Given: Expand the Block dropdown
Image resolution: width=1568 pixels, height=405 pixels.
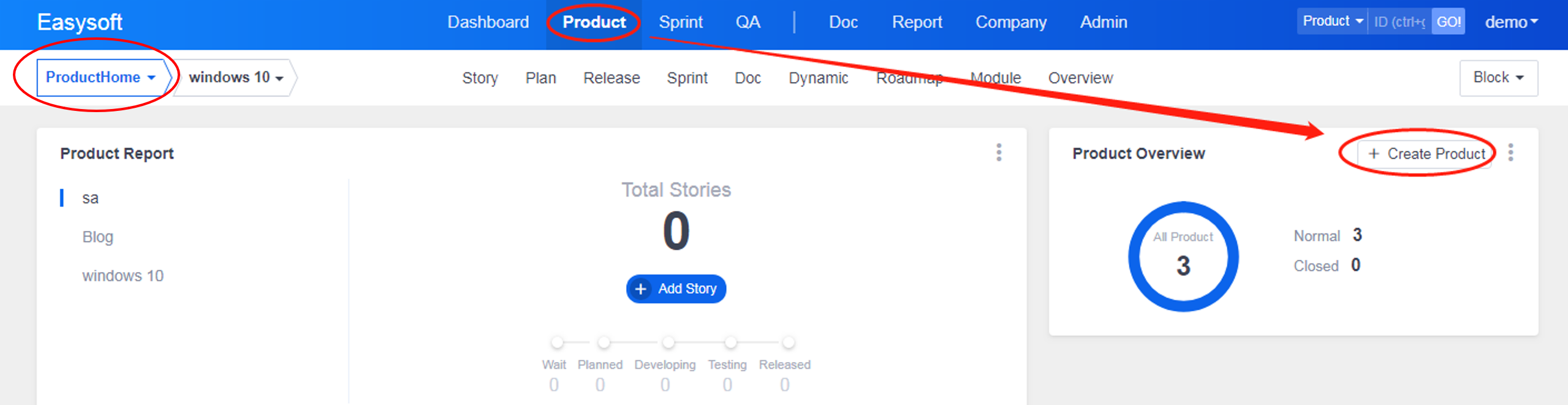Looking at the screenshot, I should coord(1498,78).
